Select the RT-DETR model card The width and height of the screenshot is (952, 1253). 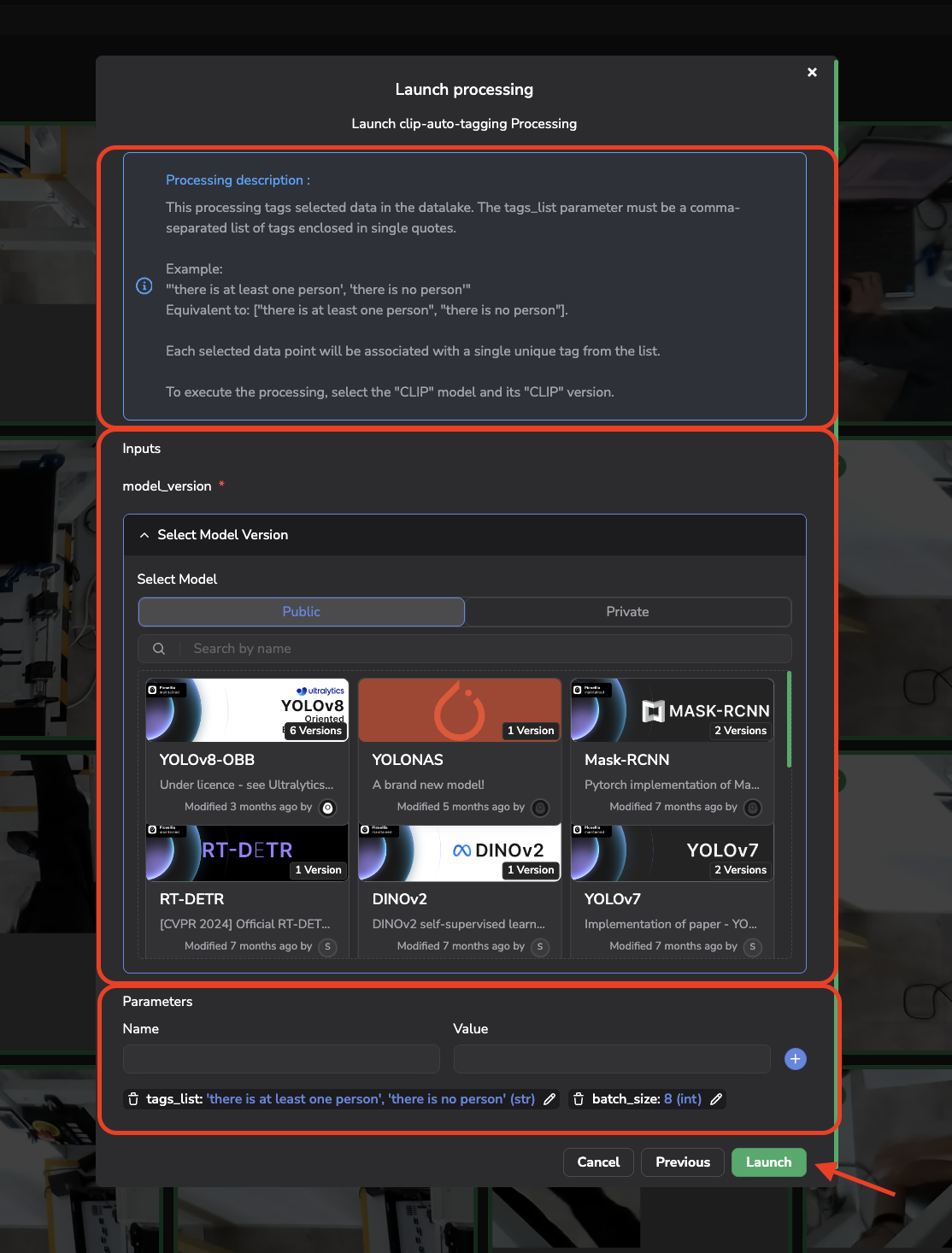point(247,891)
